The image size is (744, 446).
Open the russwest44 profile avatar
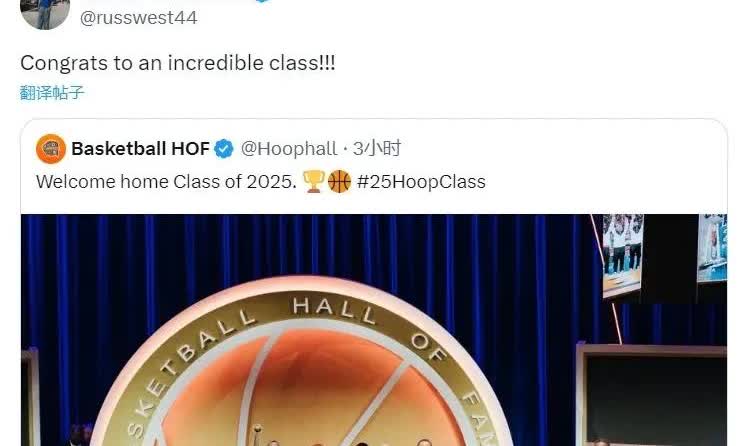coord(45,13)
